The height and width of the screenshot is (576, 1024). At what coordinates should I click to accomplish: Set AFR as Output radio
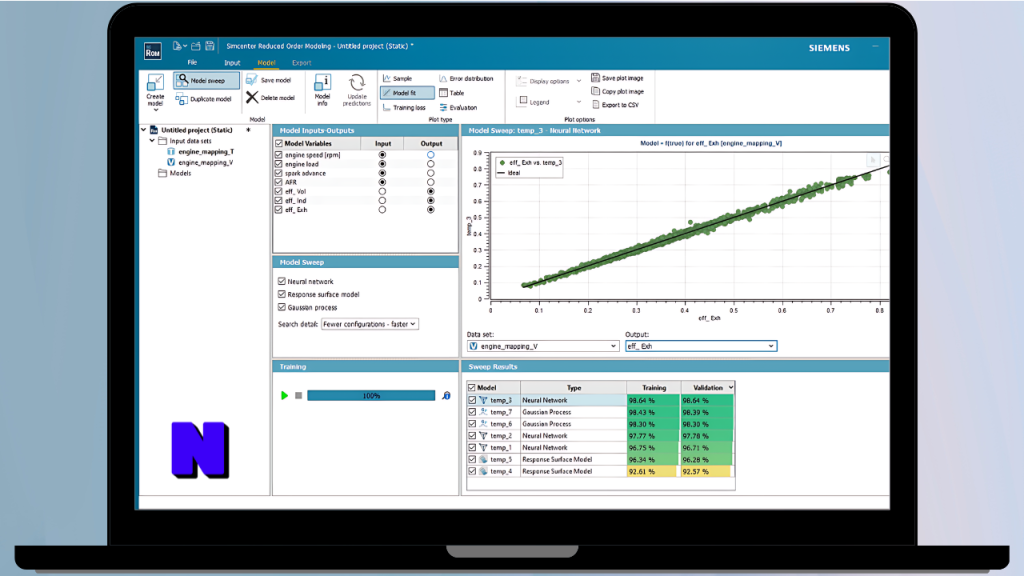(430, 182)
